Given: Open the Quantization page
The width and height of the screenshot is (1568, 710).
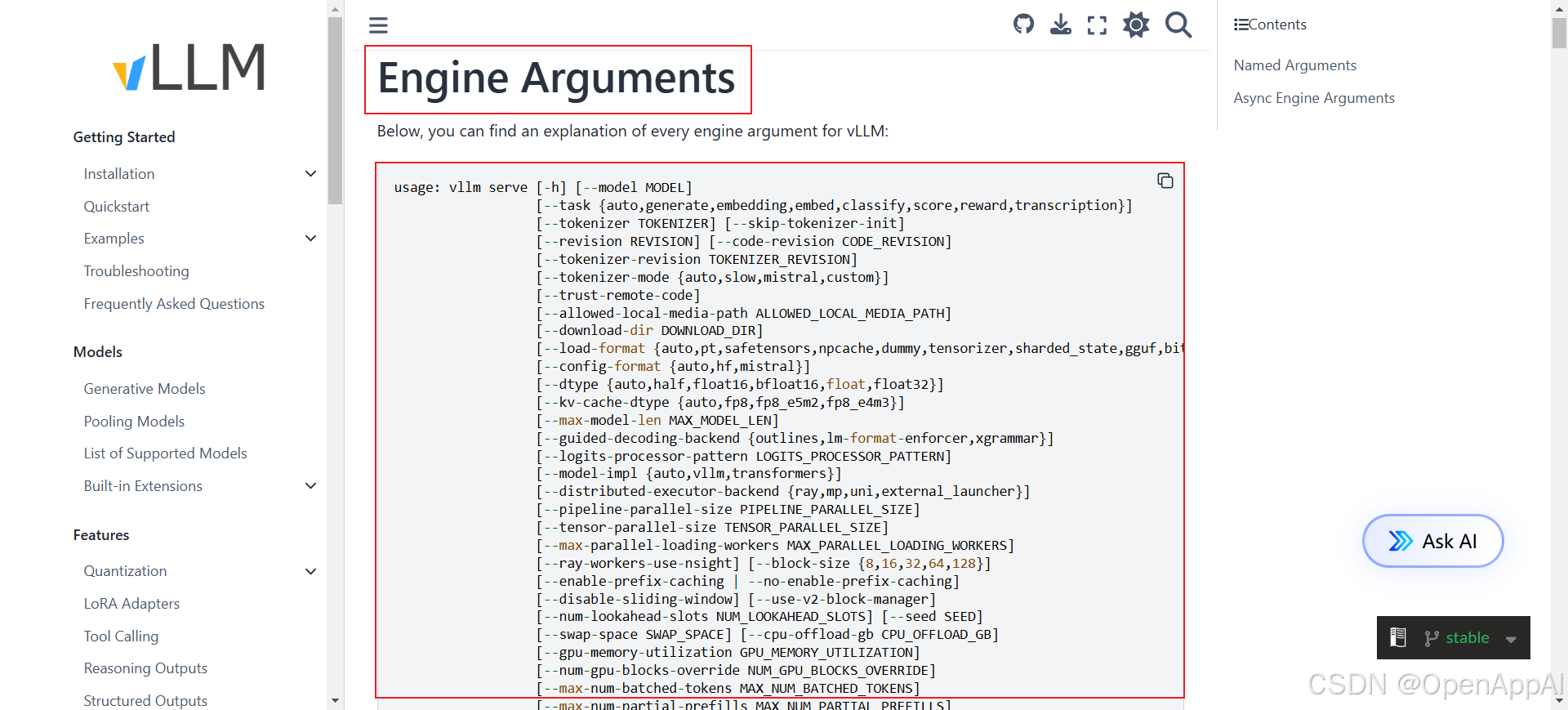Looking at the screenshot, I should point(125,571).
